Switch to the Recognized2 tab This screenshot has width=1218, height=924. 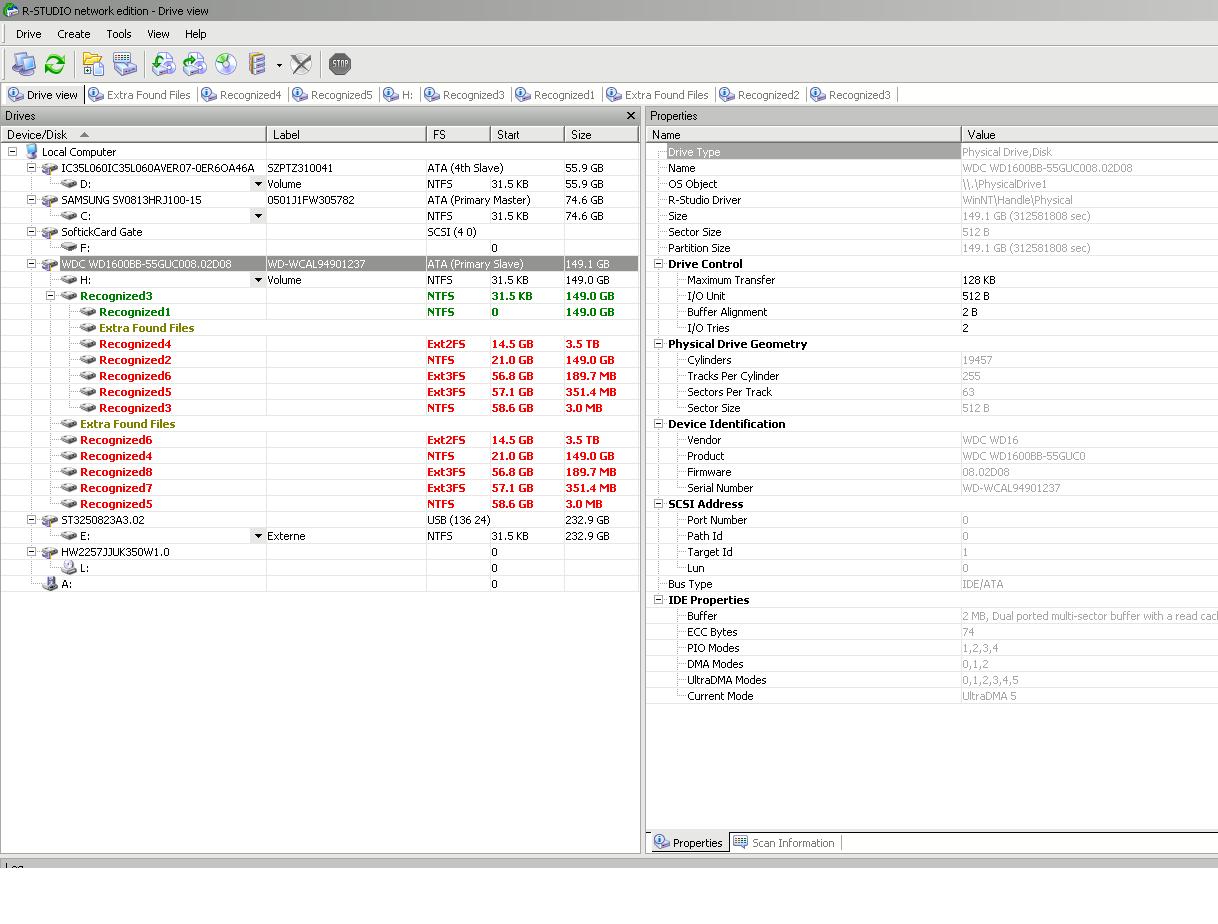tap(760, 95)
